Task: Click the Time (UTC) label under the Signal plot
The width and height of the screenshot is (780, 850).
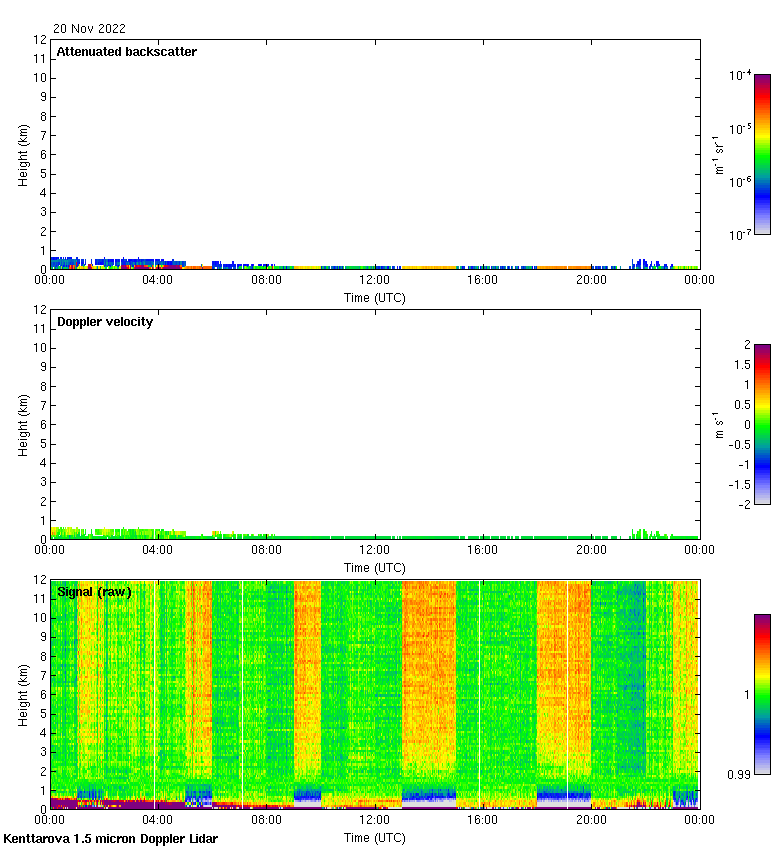Action: [x=375, y=837]
